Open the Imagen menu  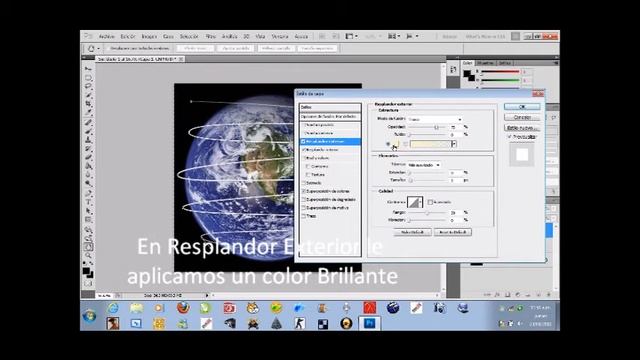point(149,36)
